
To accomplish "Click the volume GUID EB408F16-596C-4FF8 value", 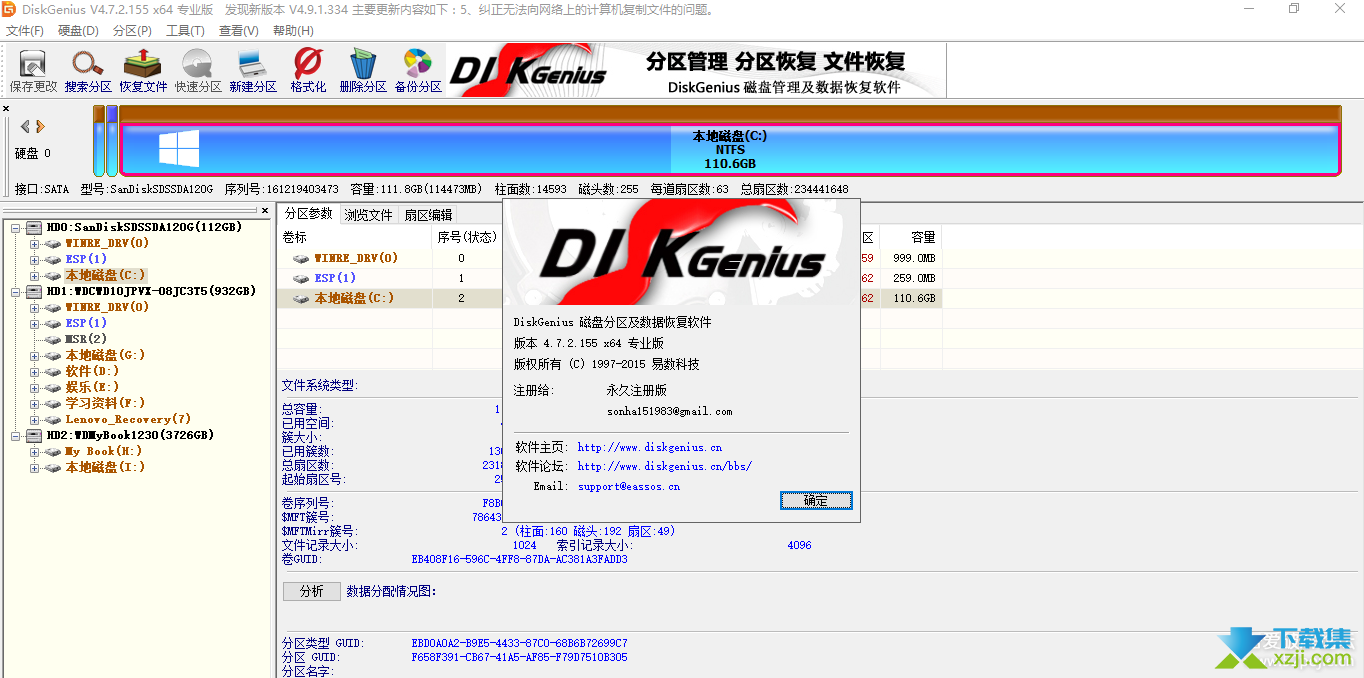I will [520, 559].
